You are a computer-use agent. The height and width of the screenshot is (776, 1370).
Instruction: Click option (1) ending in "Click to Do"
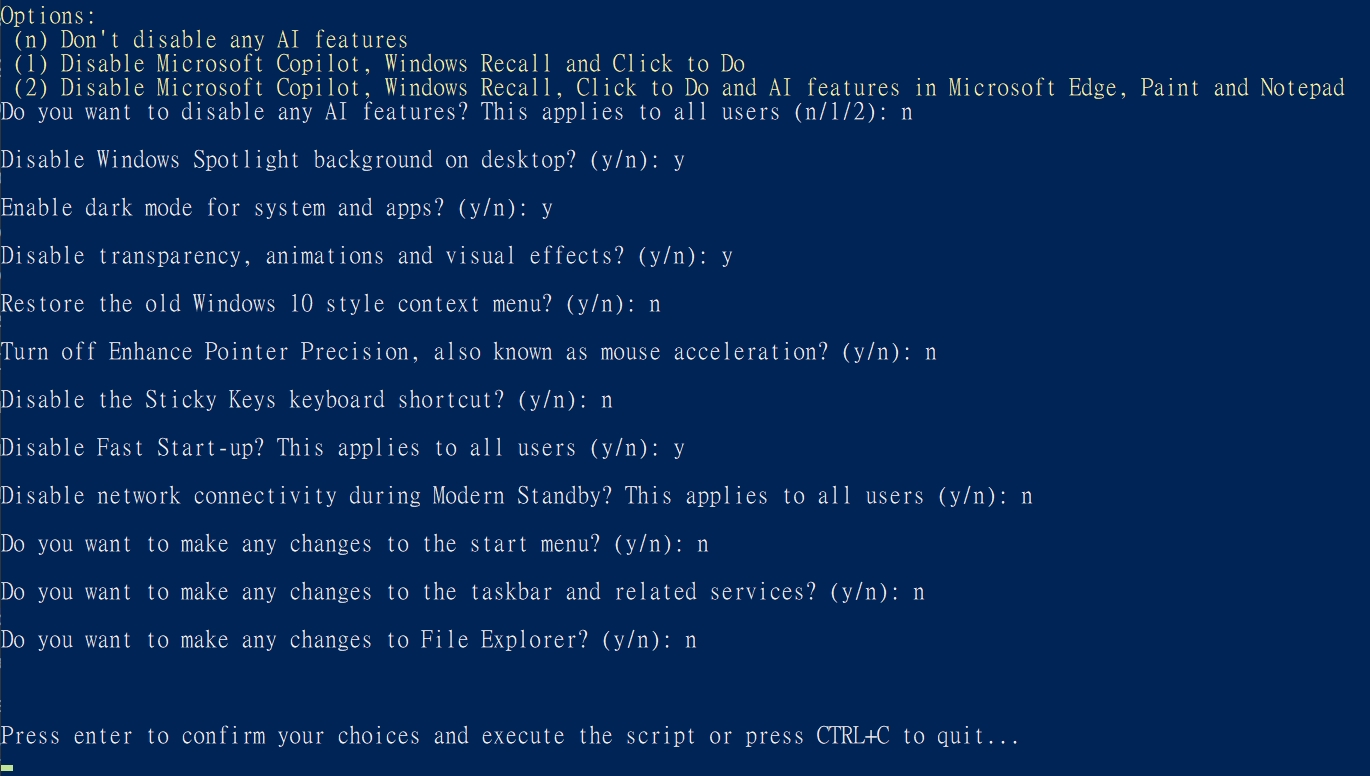click(x=378, y=64)
